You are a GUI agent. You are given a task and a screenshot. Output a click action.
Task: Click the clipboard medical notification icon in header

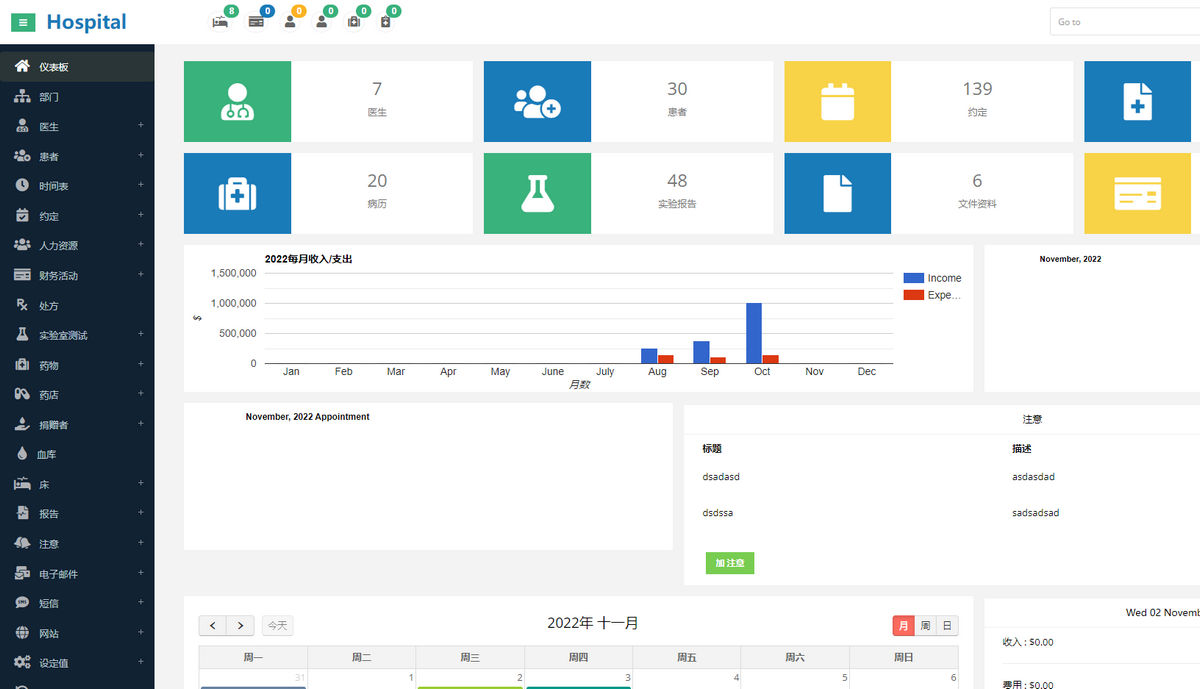tap(386, 22)
